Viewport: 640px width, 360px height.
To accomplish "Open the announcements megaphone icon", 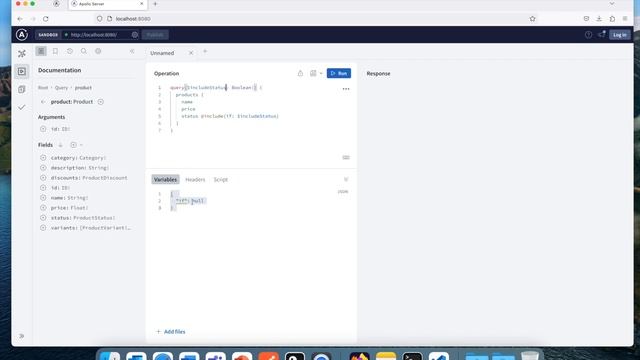I will point(602,34).
